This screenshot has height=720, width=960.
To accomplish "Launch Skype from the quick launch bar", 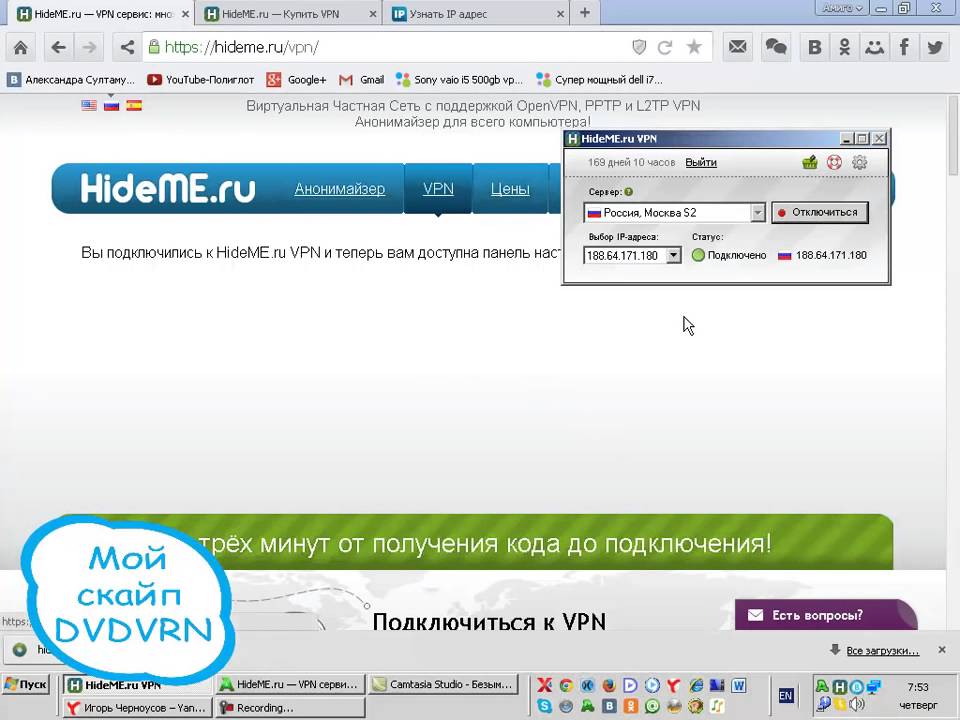I will click(545, 706).
